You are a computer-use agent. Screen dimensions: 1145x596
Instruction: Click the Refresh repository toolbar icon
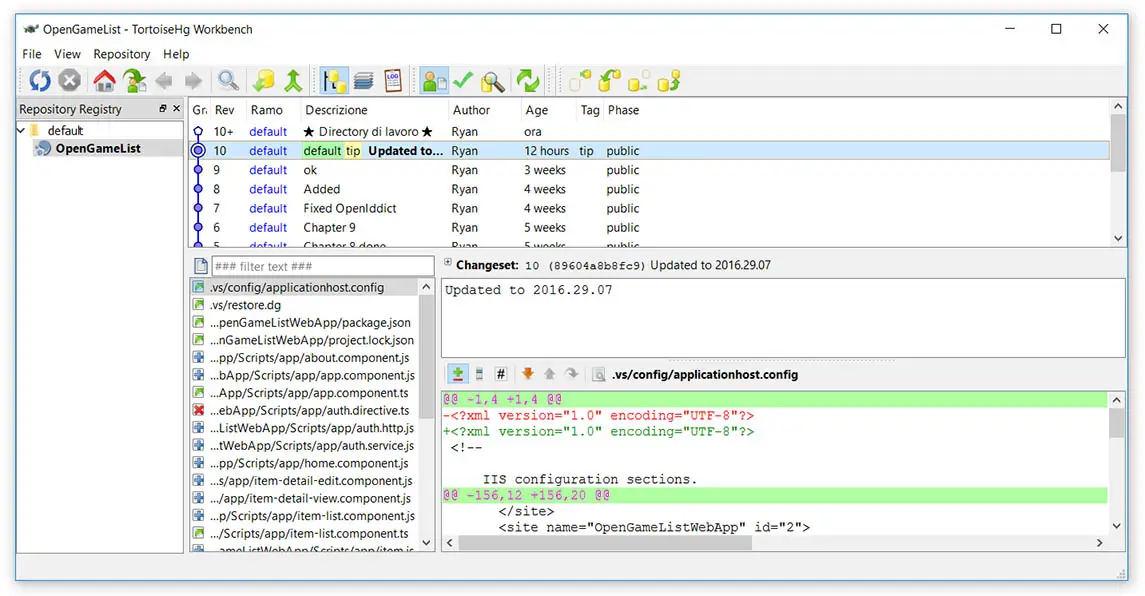(x=40, y=81)
